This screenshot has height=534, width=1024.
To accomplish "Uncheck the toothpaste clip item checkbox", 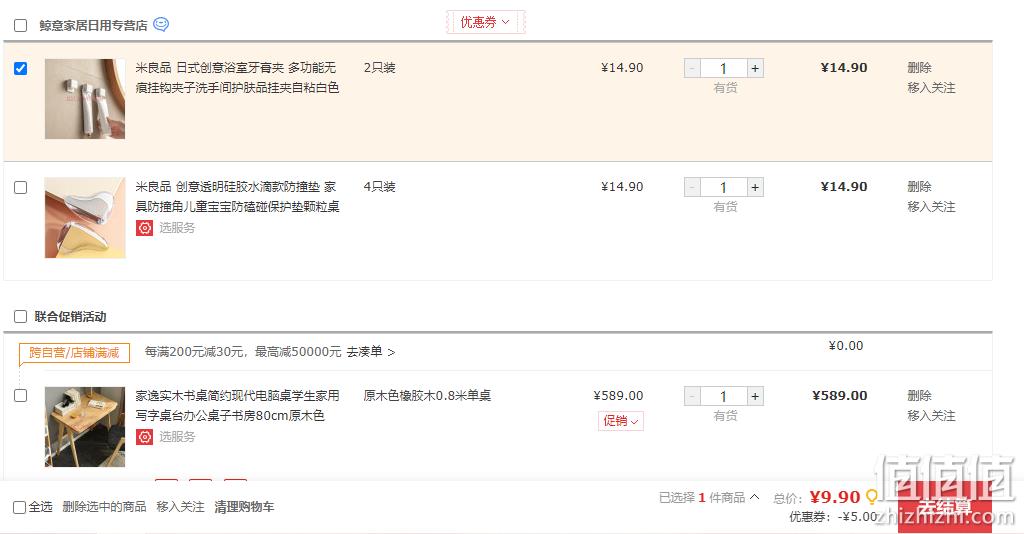I will pyautogui.click(x=20, y=69).
